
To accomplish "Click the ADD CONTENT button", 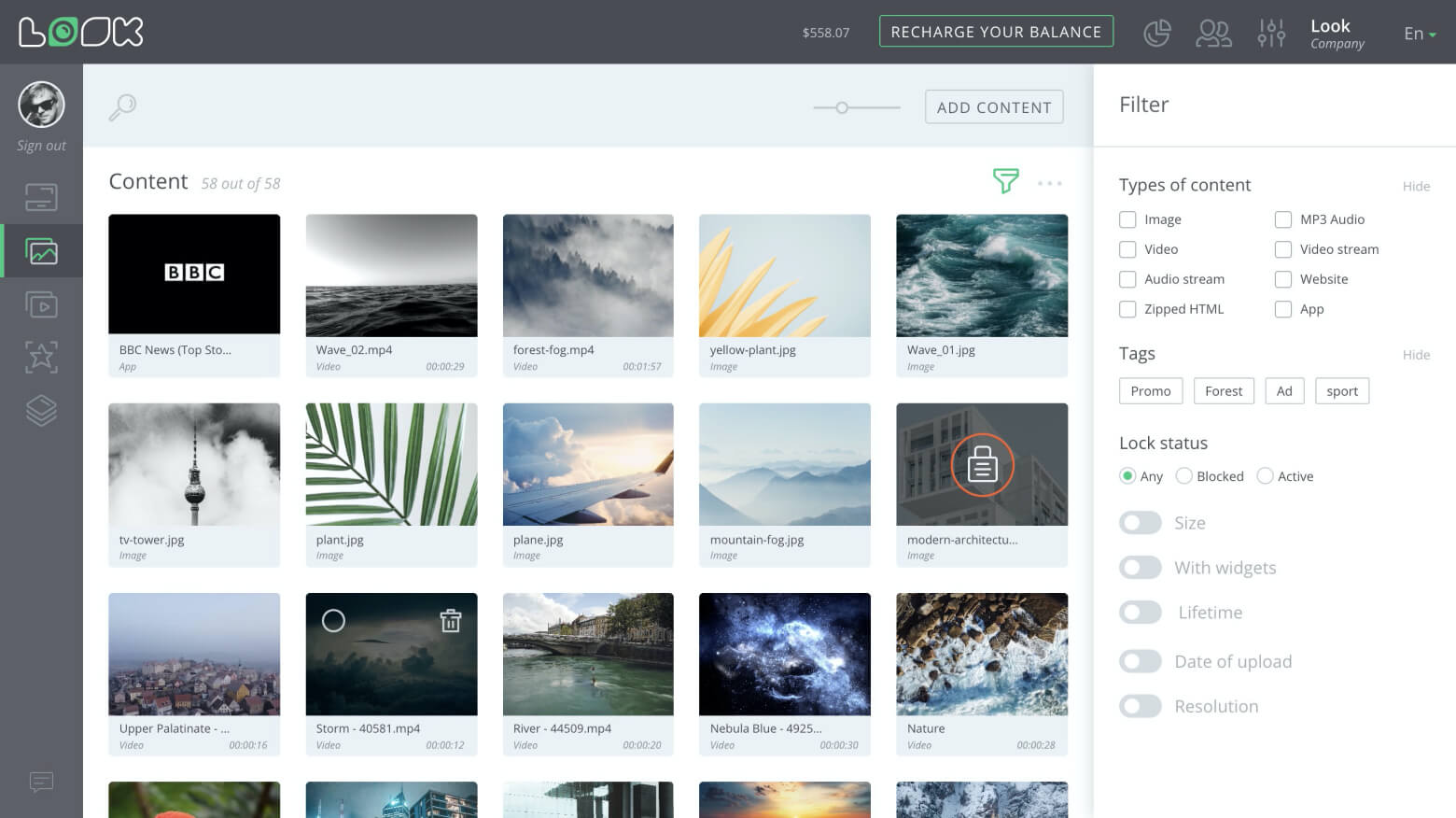I will click(x=993, y=106).
